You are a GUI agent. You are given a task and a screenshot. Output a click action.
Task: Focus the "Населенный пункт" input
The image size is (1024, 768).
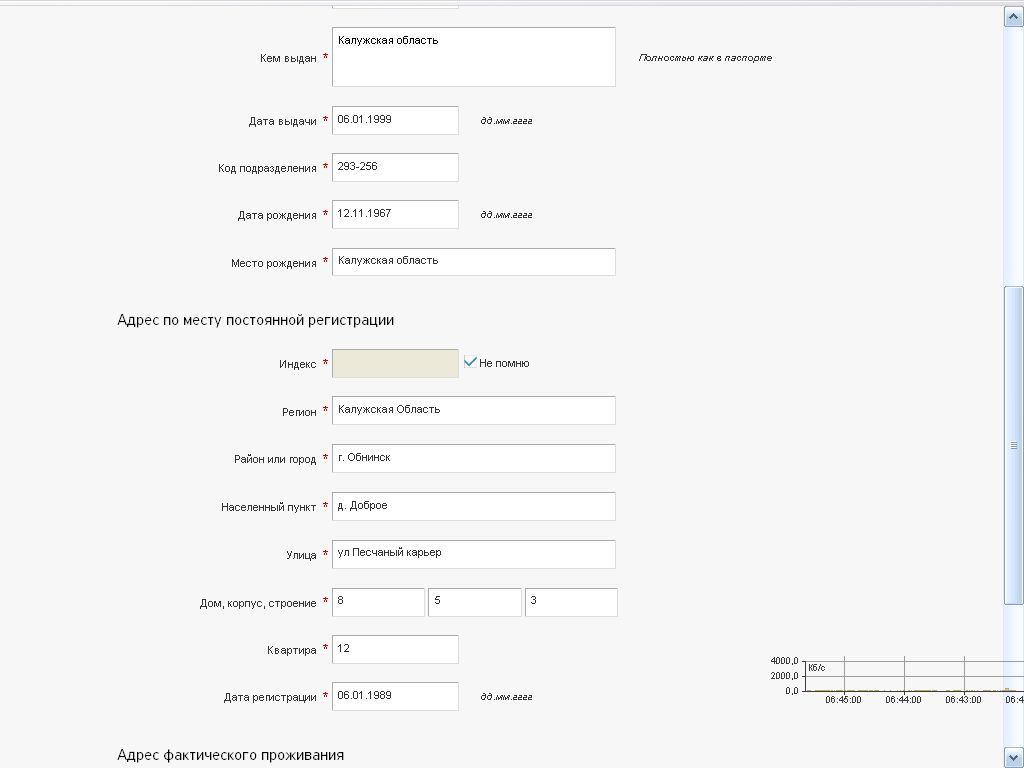473,506
